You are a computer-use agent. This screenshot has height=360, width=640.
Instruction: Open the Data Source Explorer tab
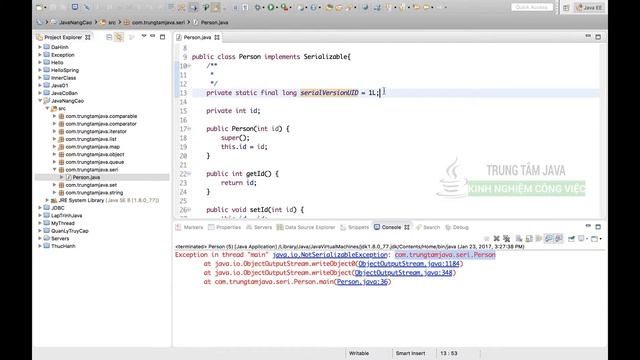(x=306, y=227)
